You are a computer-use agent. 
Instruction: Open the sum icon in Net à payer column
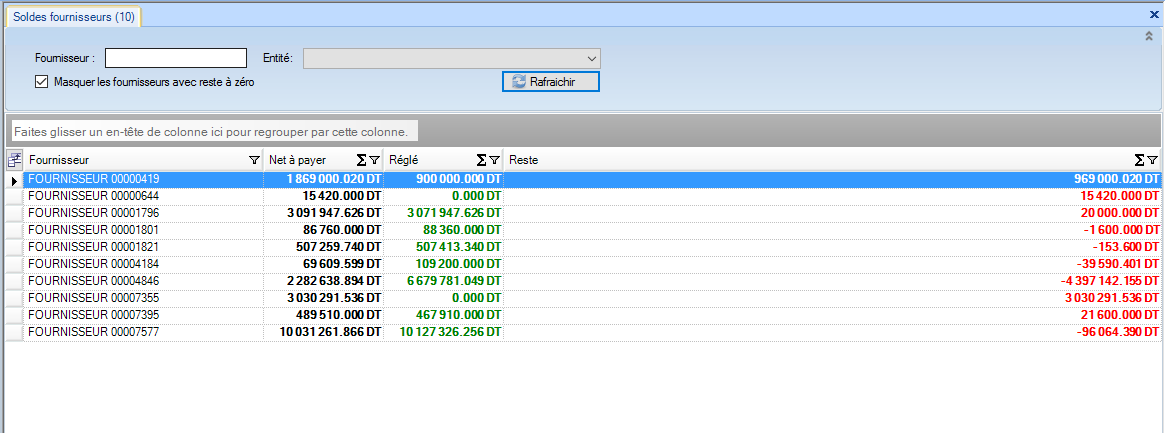pyautogui.click(x=361, y=160)
